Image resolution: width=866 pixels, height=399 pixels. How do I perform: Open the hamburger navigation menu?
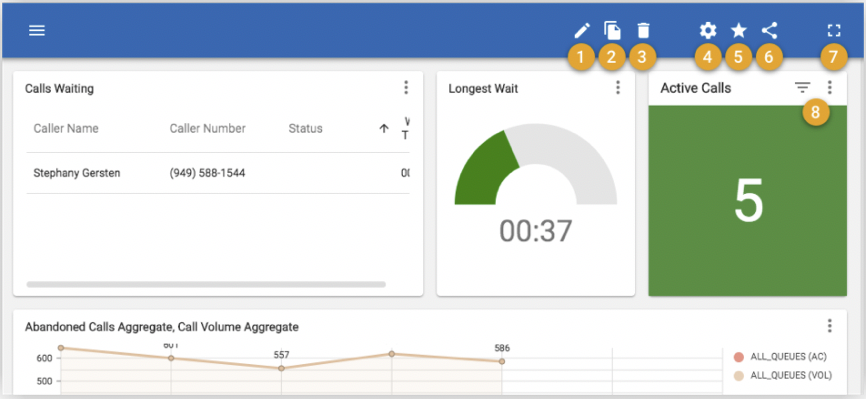point(36,31)
